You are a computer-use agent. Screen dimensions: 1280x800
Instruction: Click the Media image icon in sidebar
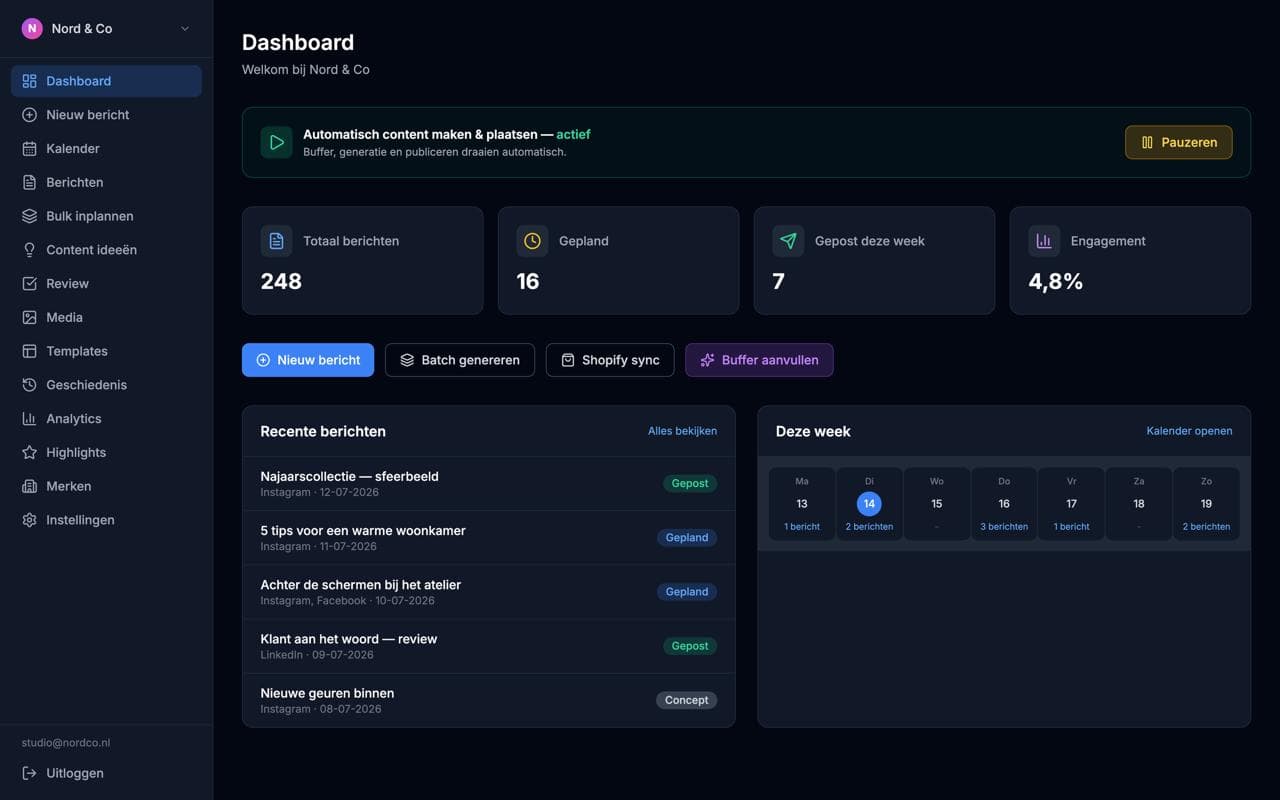coord(29,318)
